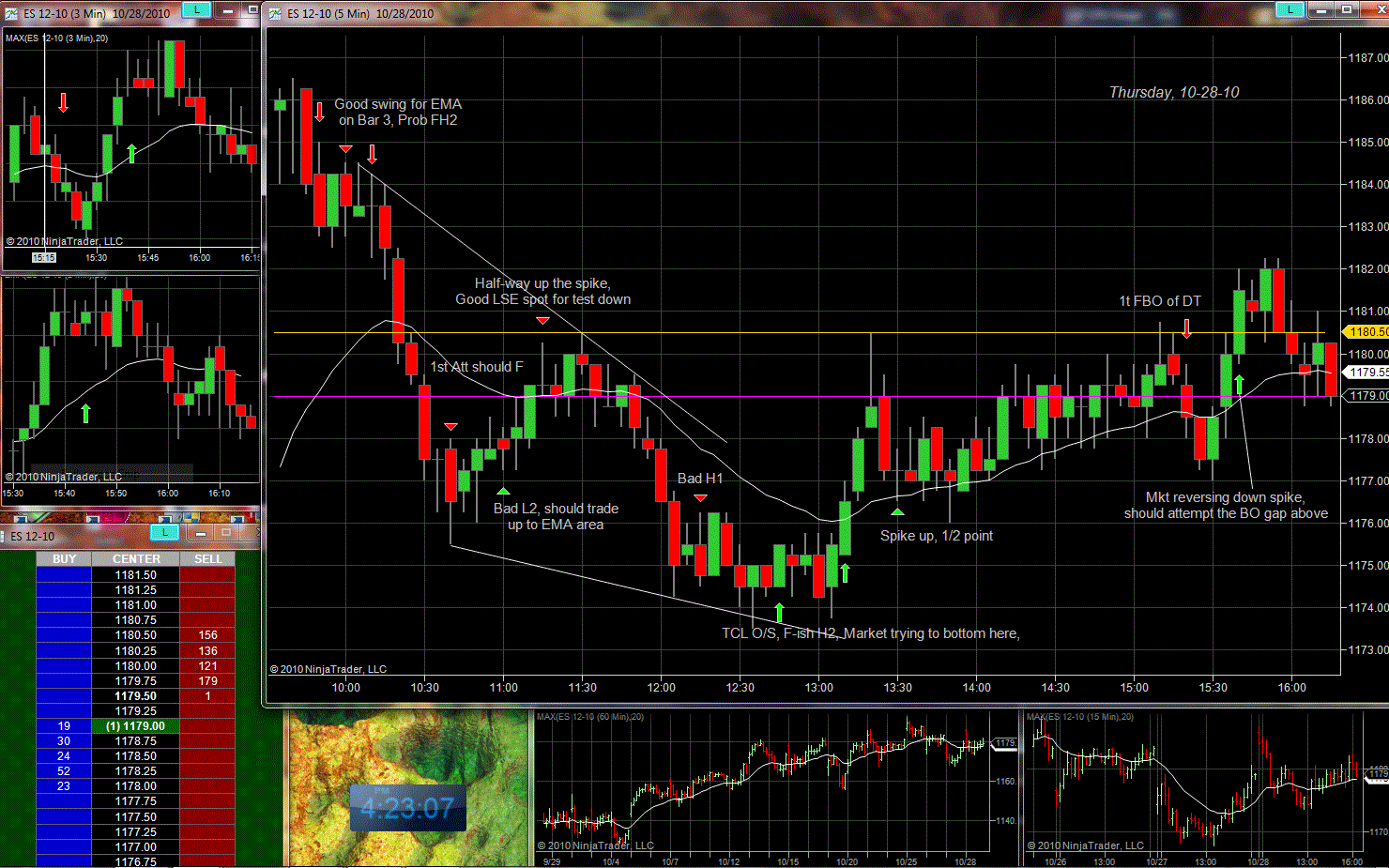This screenshot has width=1389, height=868.
Task: Select red triangle marker above 'Bad H1' bar
Action: point(700,497)
